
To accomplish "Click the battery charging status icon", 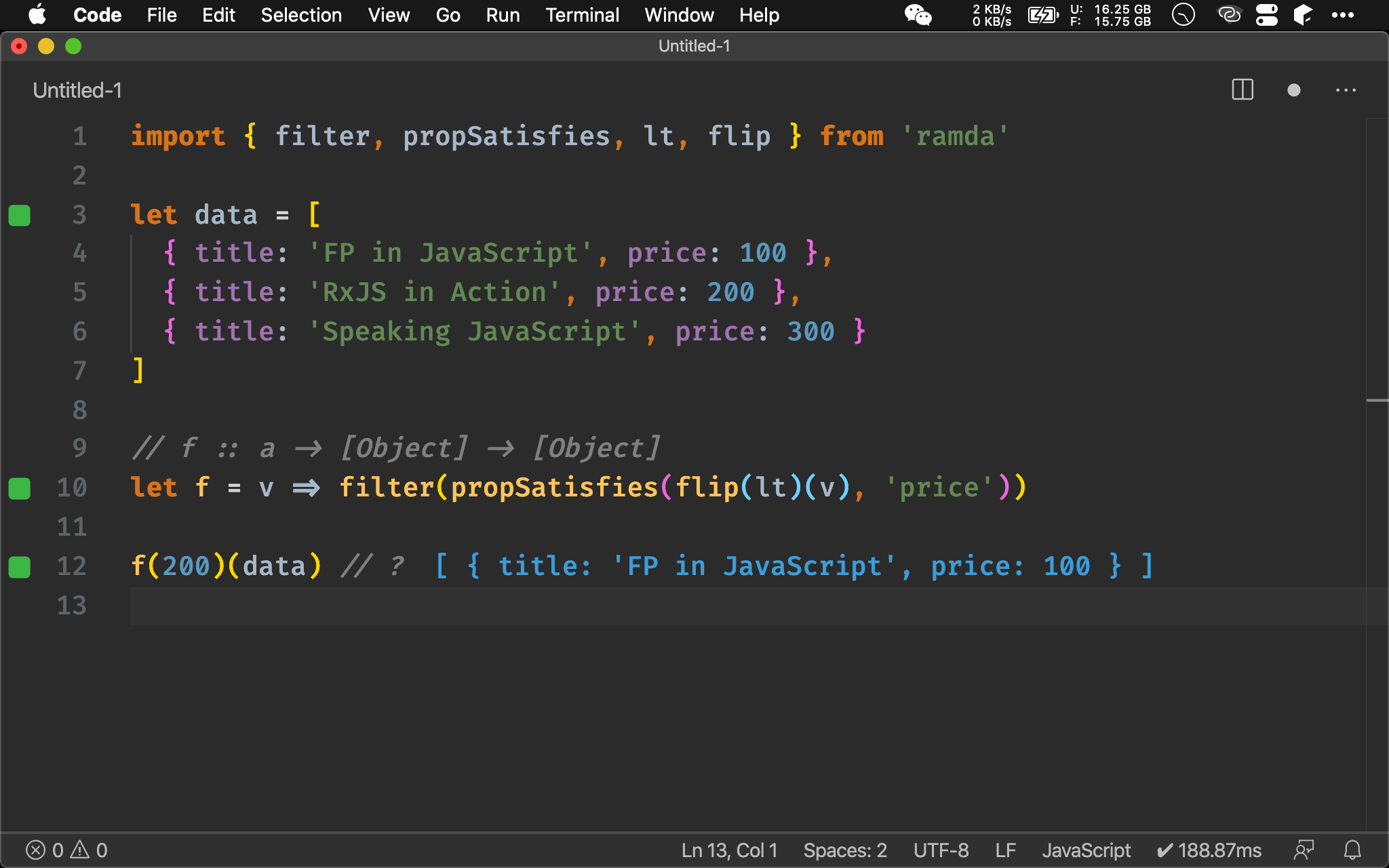I will coord(1043,15).
